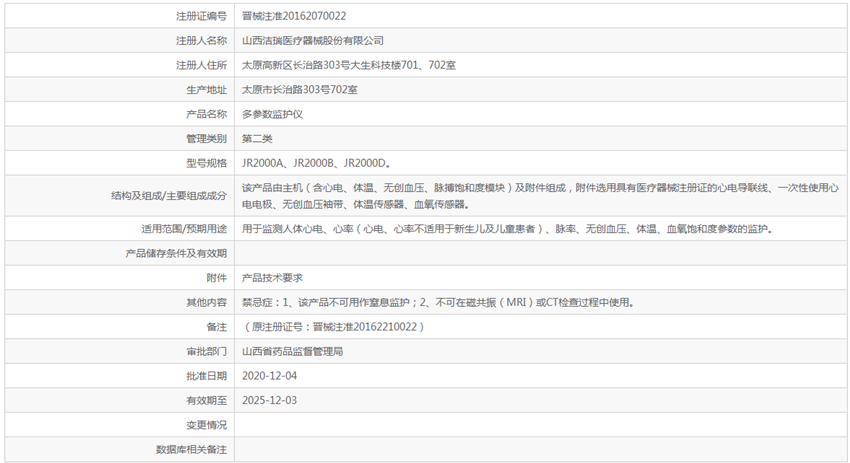Click the label 型号规格

[207, 163]
